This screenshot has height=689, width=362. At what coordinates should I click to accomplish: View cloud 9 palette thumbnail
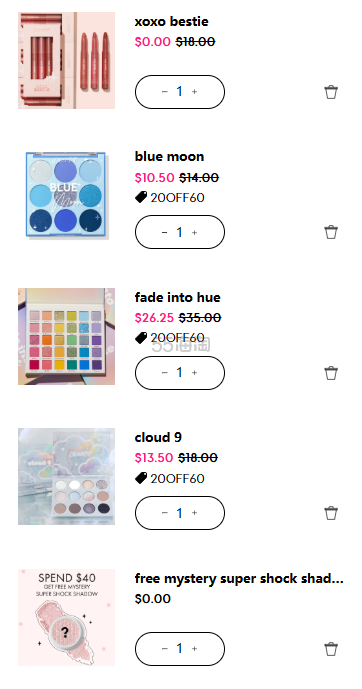66,476
